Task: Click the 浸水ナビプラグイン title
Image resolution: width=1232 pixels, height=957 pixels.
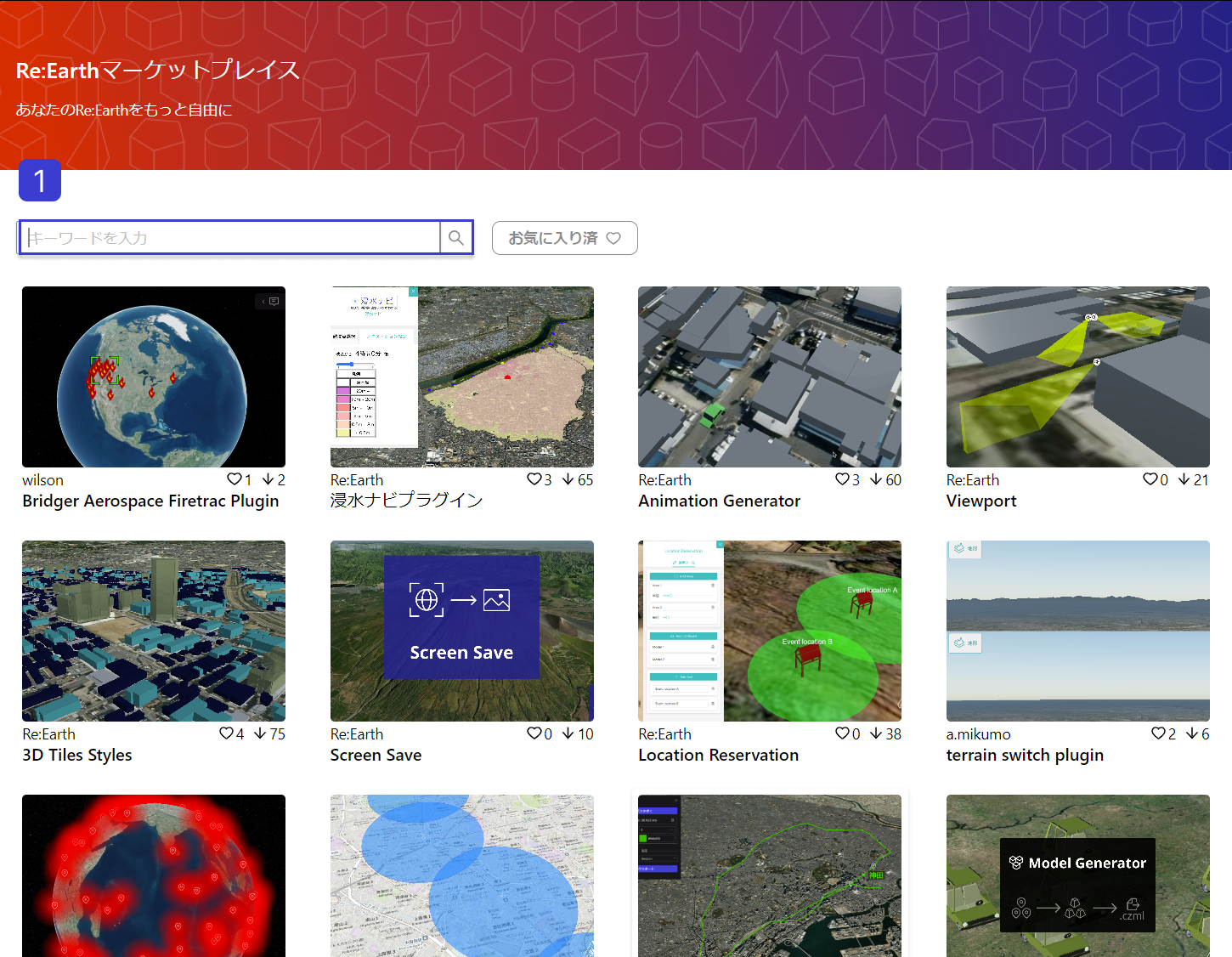Action: click(406, 501)
